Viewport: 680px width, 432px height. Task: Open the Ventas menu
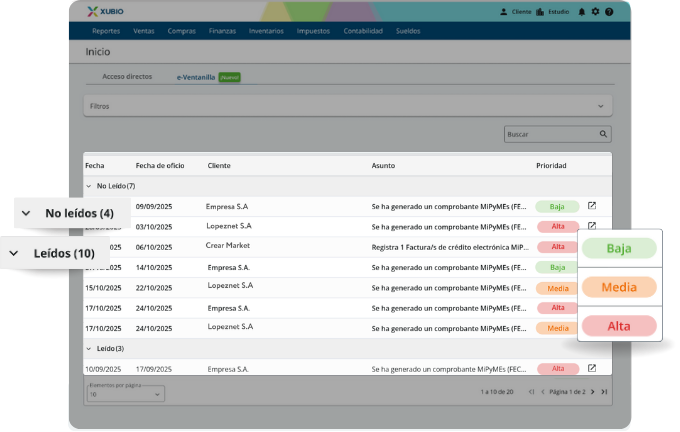tap(144, 31)
